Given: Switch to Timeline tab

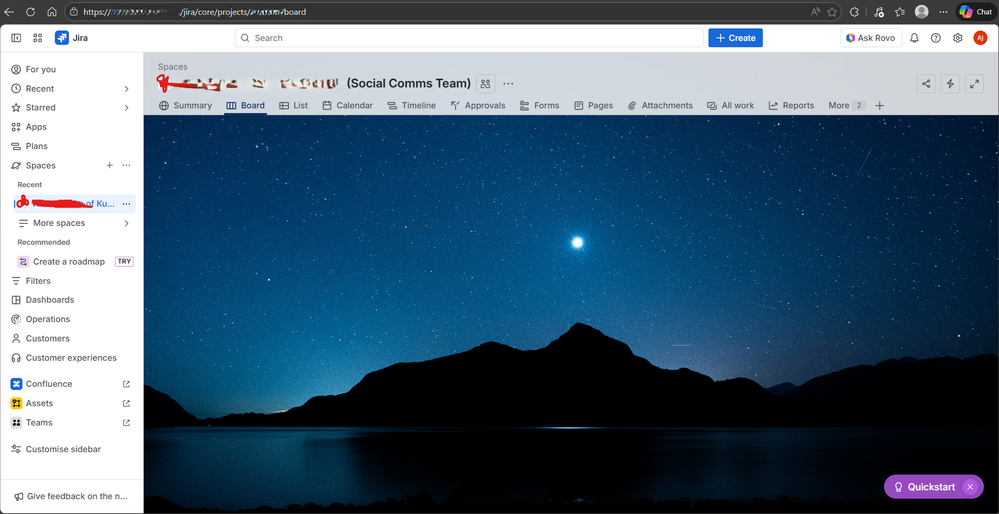Looking at the screenshot, I should coord(411,105).
